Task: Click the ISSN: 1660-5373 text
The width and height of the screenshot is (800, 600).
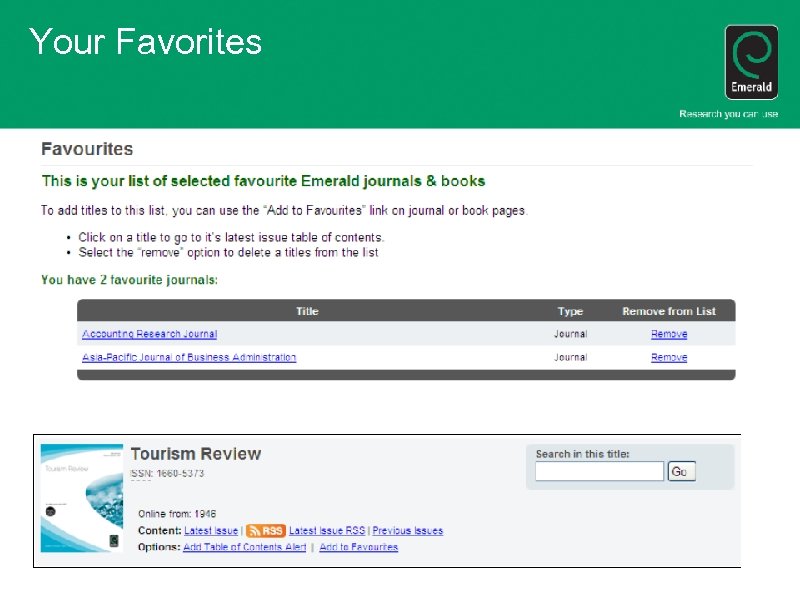Action: (x=167, y=473)
